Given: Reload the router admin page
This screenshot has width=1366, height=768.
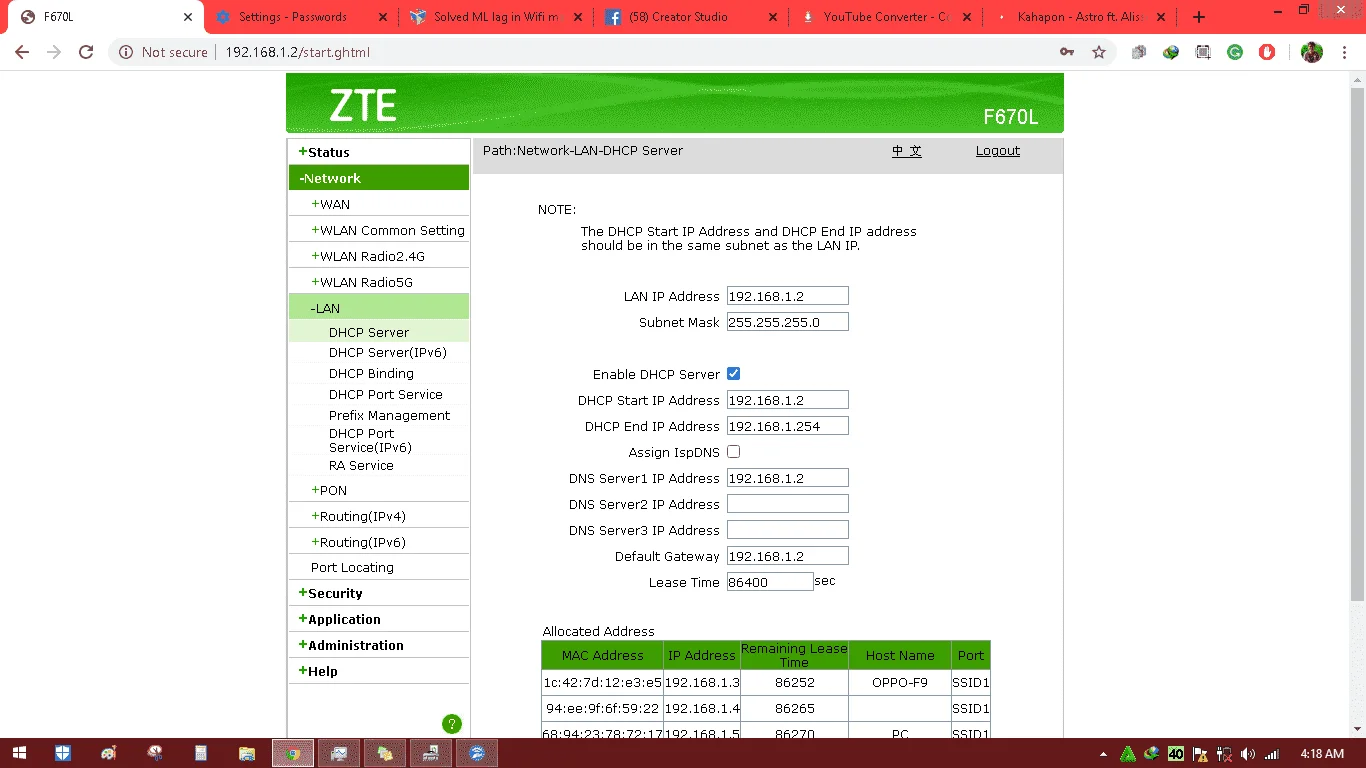Looking at the screenshot, I should point(86,52).
